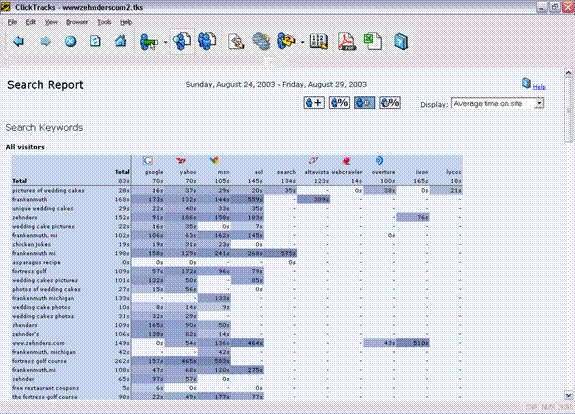Image resolution: width=575 pixels, height=414 pixels.
Task: Open the Browser menu
Action: (x=77, y=22)
